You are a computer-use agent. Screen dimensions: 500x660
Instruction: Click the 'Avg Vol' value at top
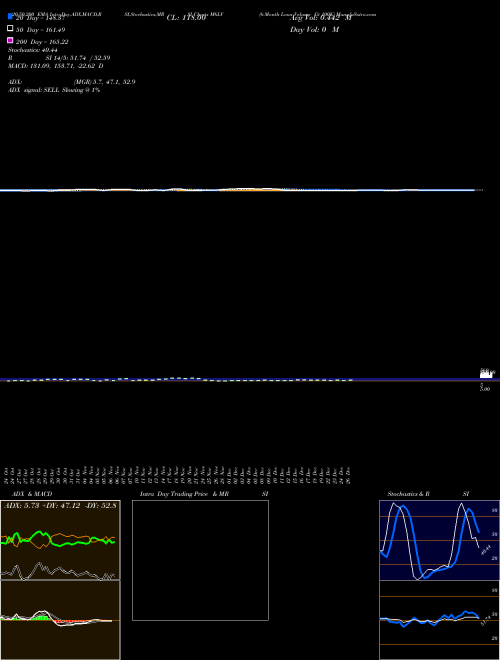(321, 18)
